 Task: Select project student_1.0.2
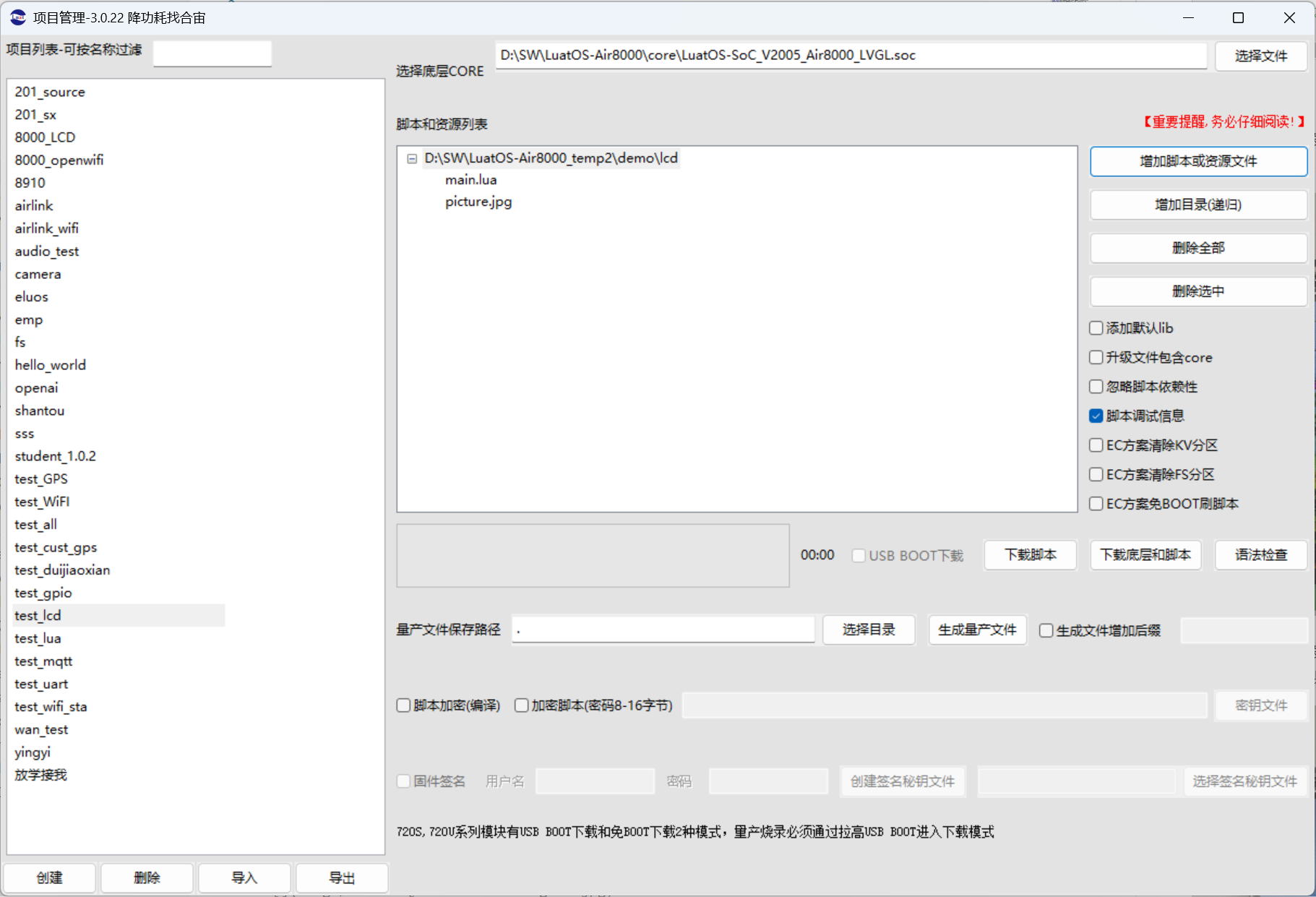[56, 456]
